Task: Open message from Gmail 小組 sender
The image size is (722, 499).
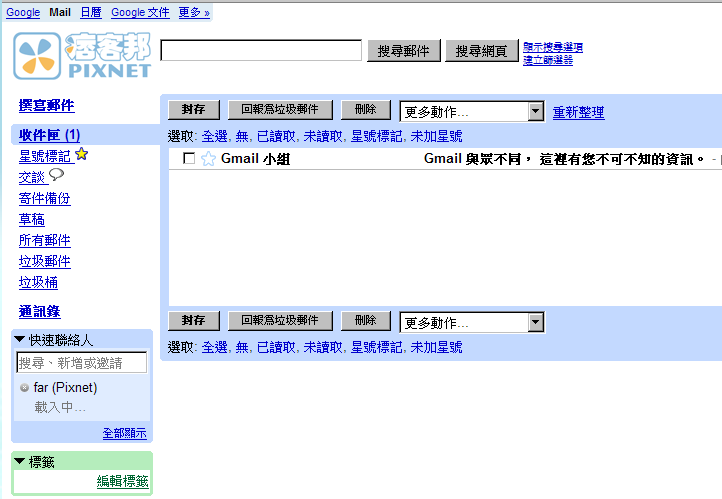Action: coord(255,159)
